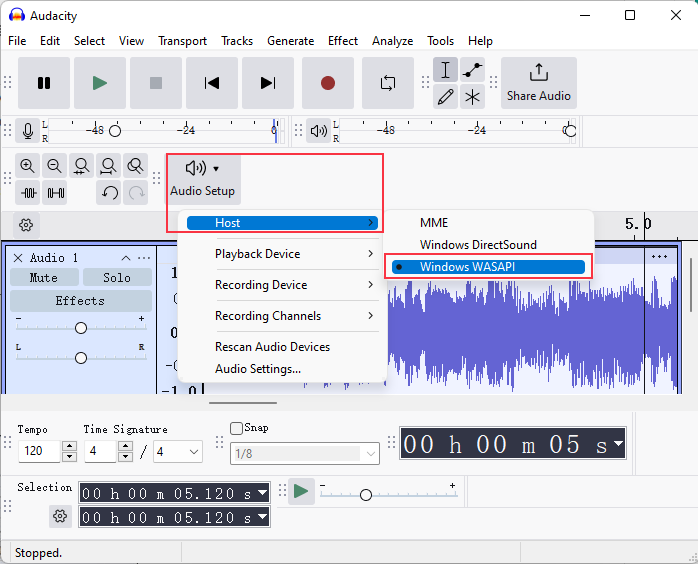Open Audio Settings... entry
This screenshot has width=698, height=564.
[258, 369]
